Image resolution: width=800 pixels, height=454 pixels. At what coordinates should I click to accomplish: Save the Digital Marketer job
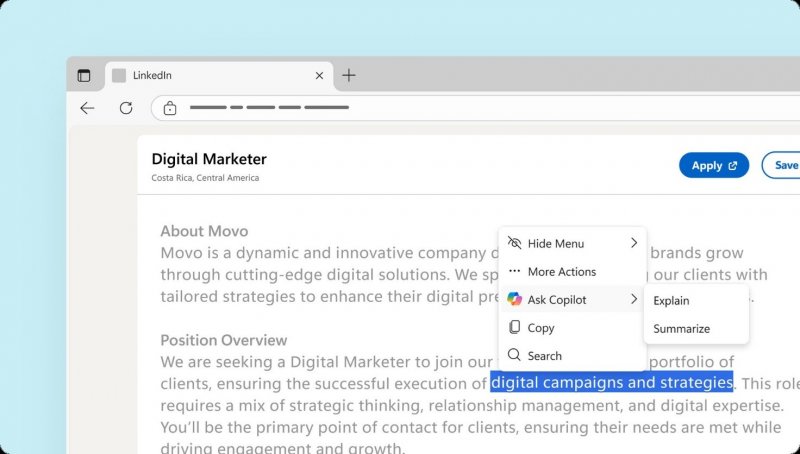(783, 165)
